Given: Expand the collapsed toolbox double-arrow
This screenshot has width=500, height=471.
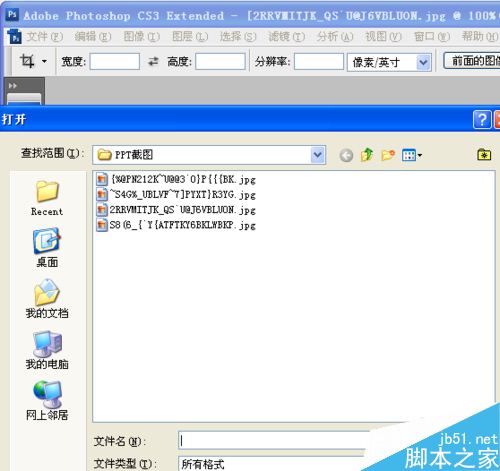Looking at the screenshot, I should (13, 86).
